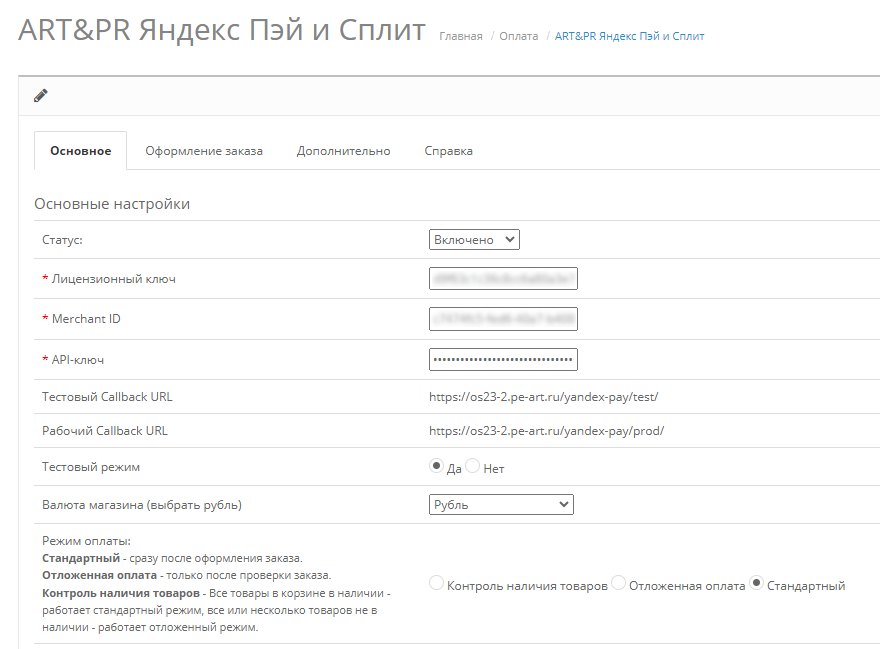Click the page title ART&PR Яндекс Пэй и Сплит
The image size is (880, 649).
222,30
